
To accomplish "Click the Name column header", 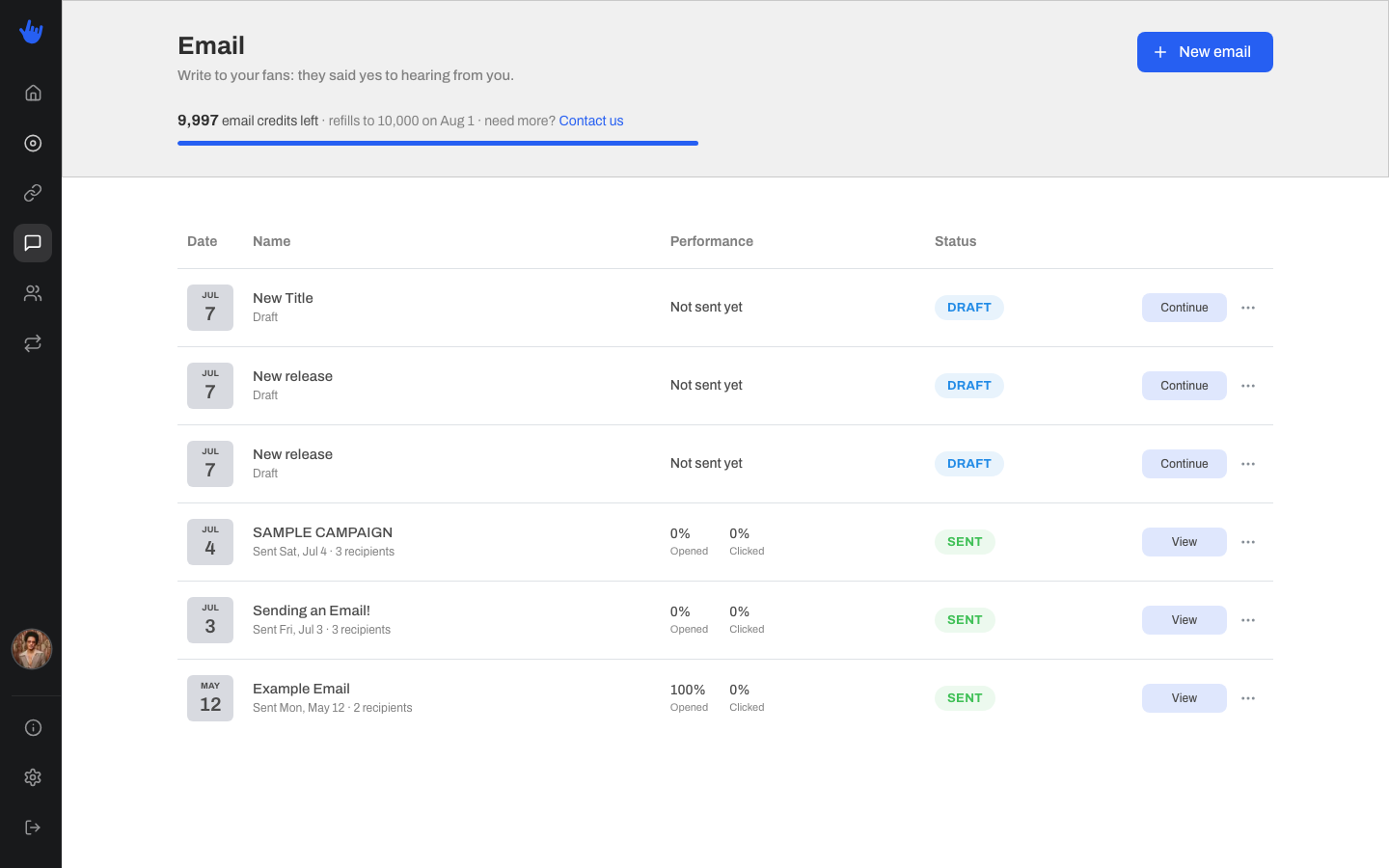I will (x=271, y=241).
